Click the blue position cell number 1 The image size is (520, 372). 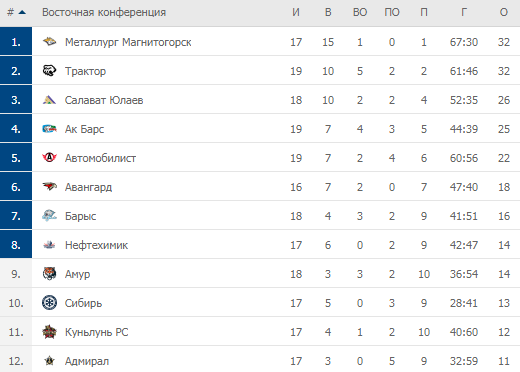click(16, 41)
